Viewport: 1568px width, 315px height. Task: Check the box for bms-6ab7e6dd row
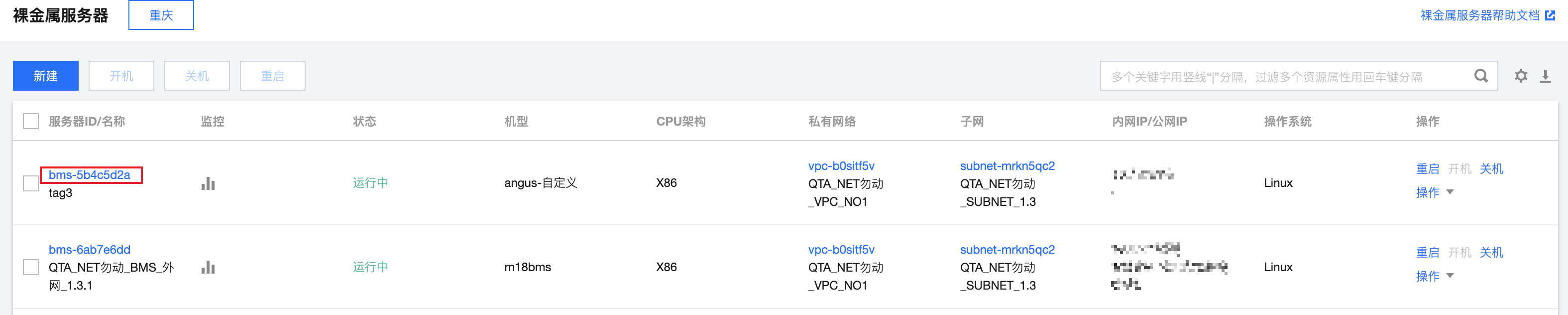(30, 267)
